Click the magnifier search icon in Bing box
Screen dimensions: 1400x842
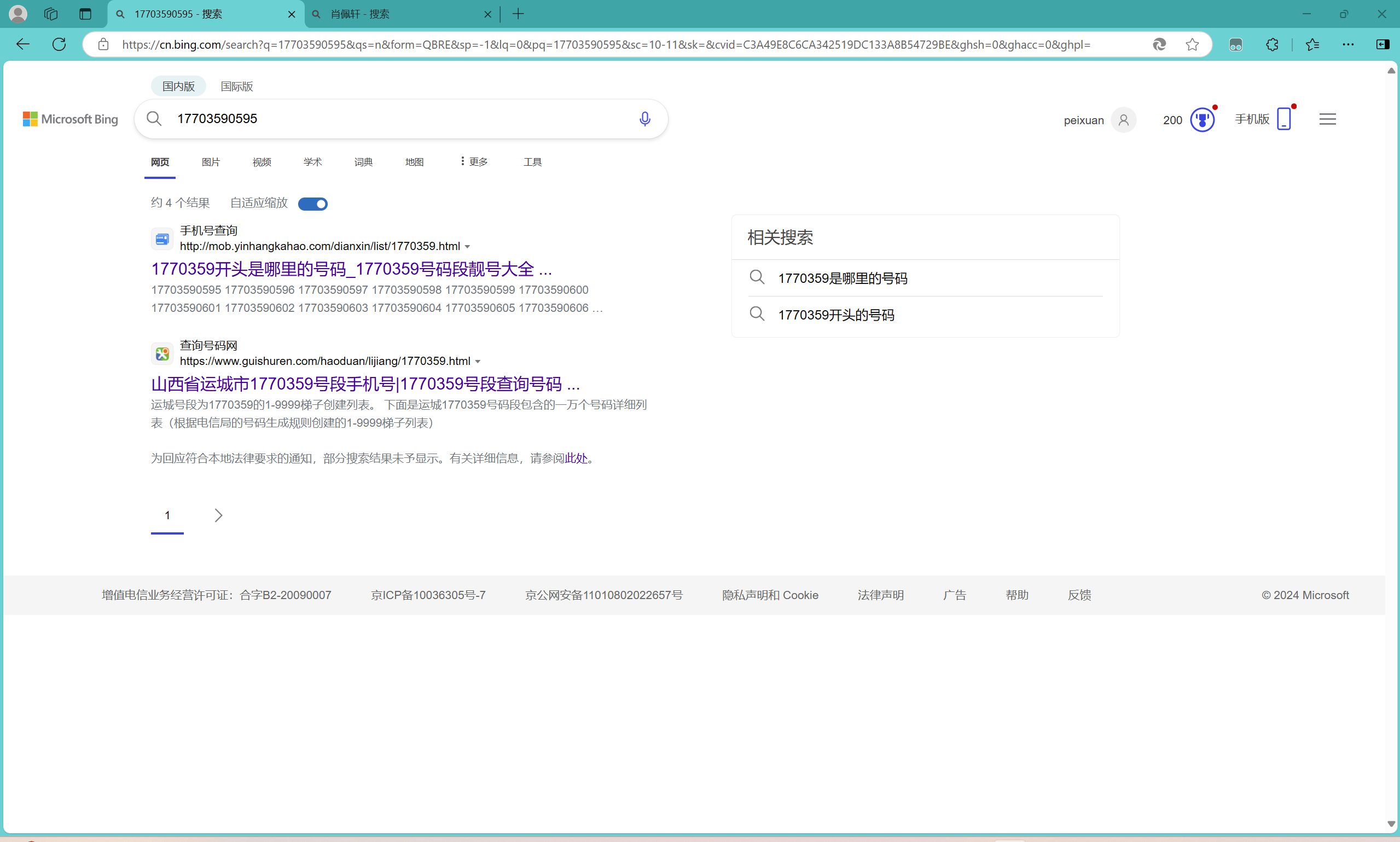(154, 119)
